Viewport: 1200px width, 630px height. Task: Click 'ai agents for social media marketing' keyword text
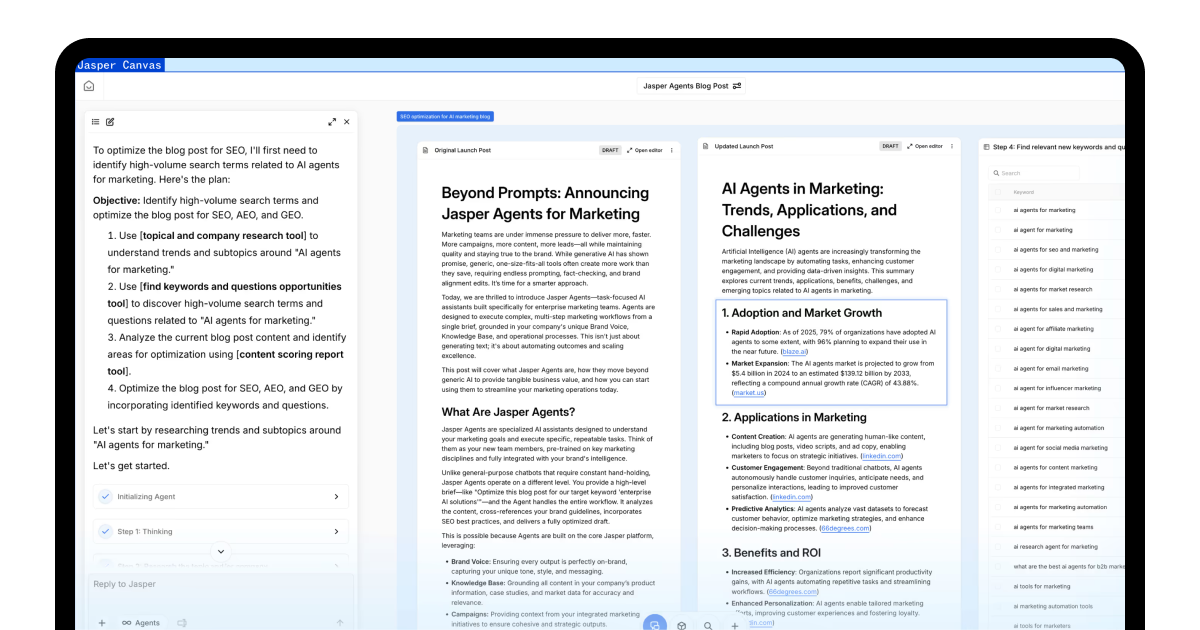[x=1060, y=448]
